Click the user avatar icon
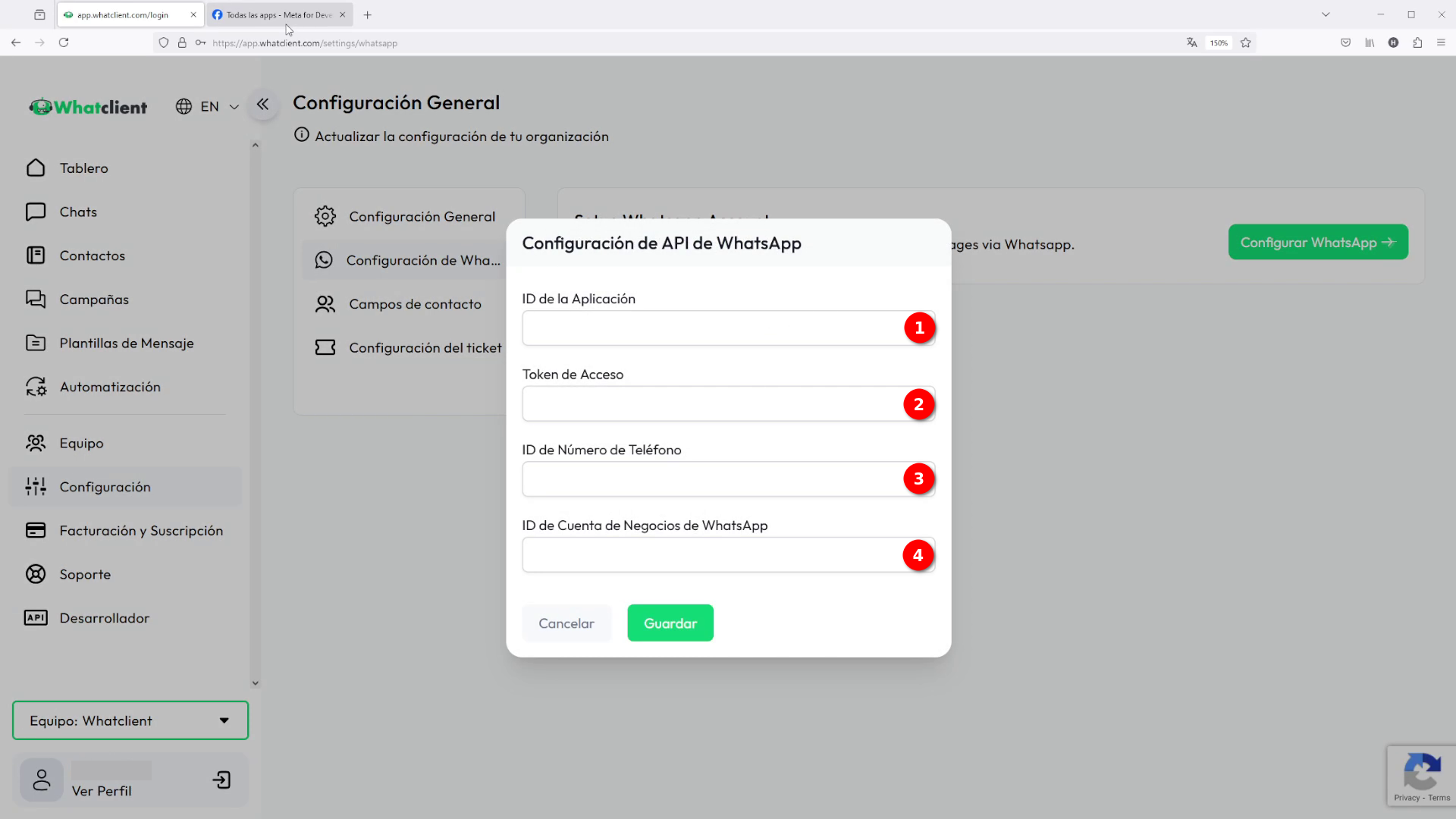Screen dimensions: 1456x819 pyautogui.click(x=42, y=780)
